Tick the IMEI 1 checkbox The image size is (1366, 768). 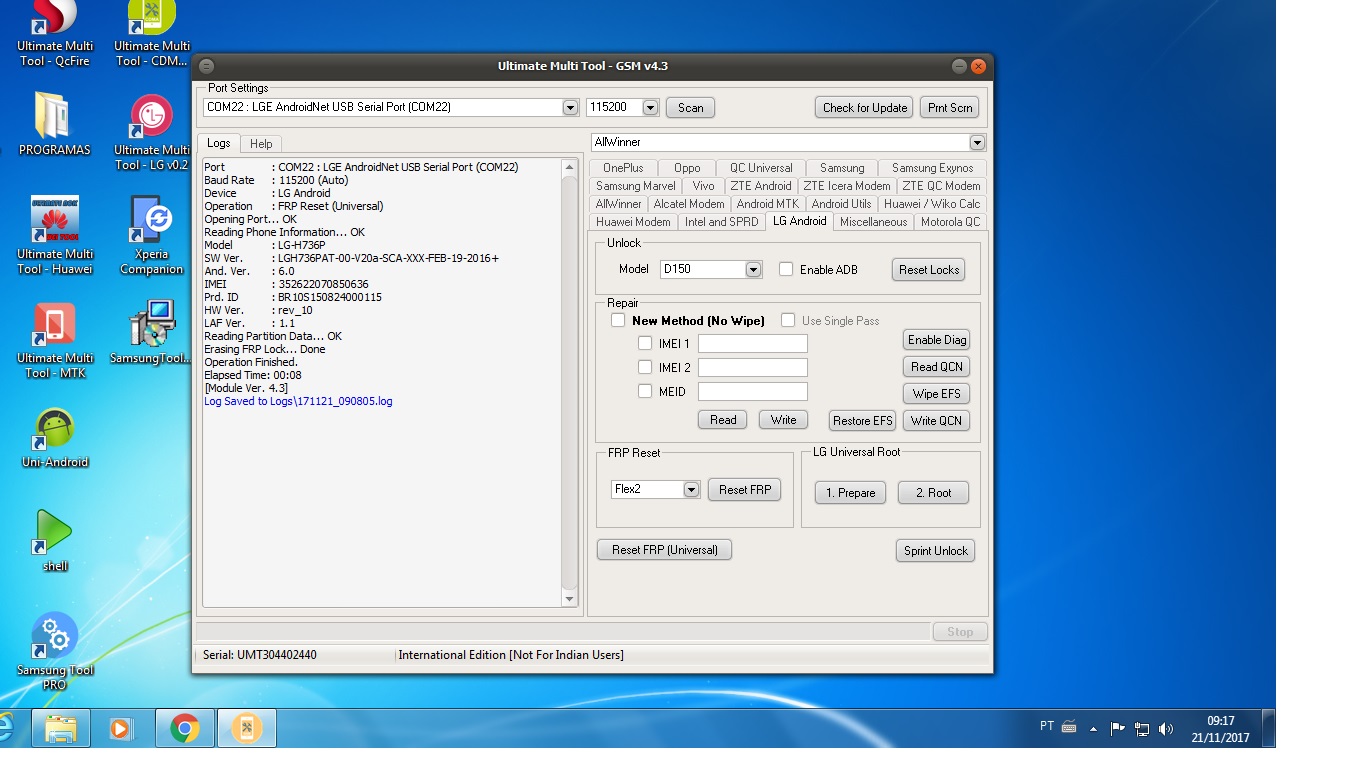[645, 343]
